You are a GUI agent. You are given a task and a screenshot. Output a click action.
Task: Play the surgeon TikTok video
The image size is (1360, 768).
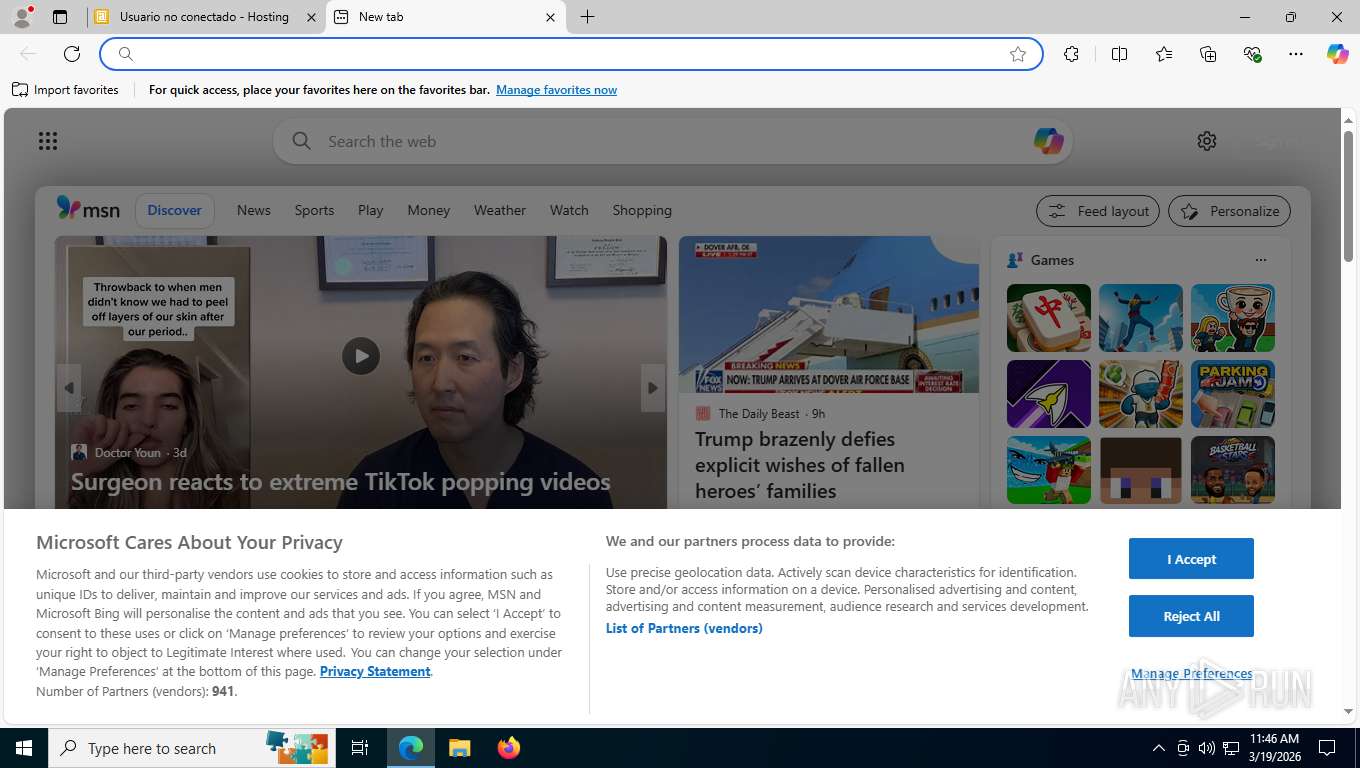point(361,356)
